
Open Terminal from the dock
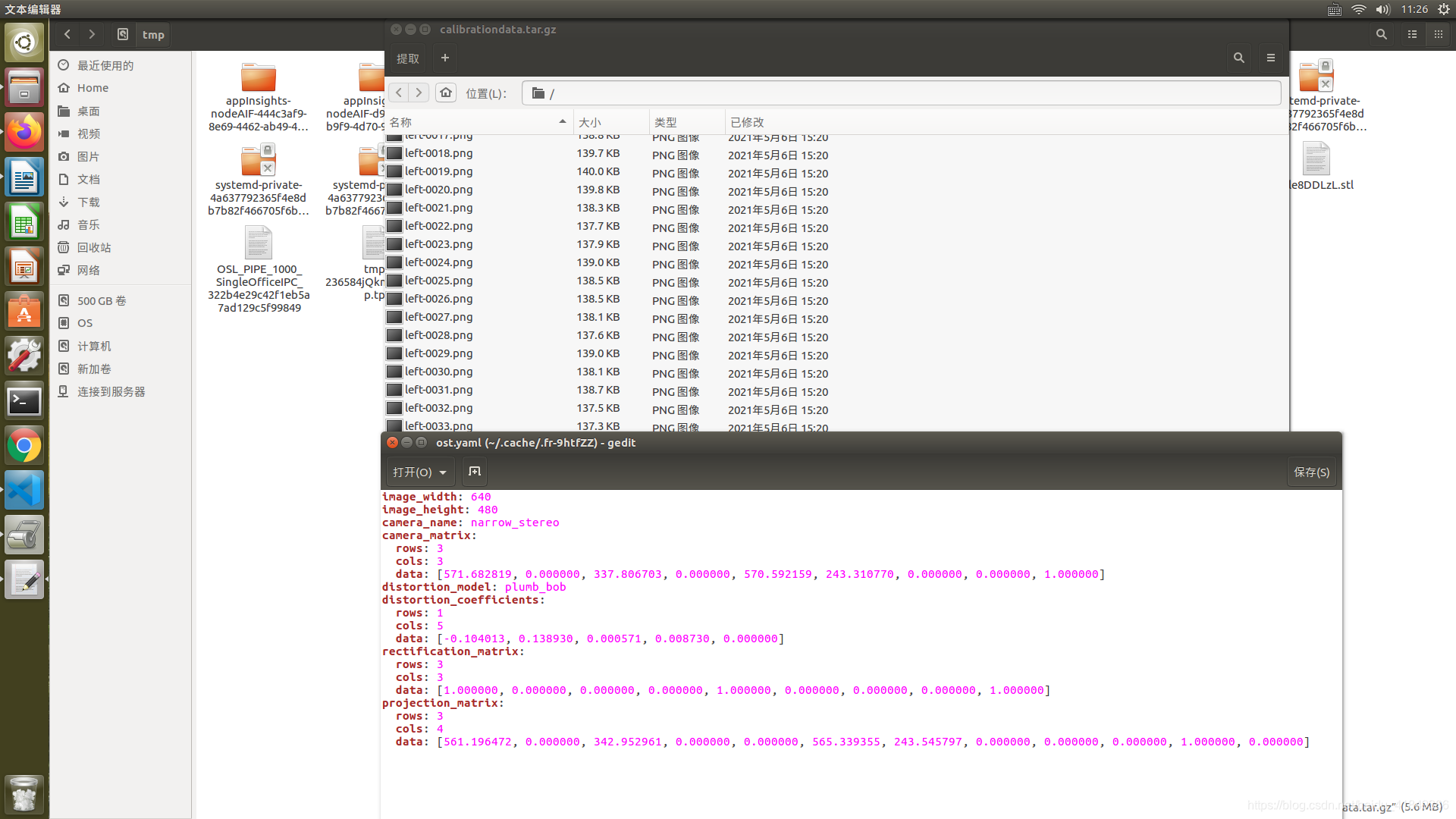pyautogui.click(x=24, y=400)
